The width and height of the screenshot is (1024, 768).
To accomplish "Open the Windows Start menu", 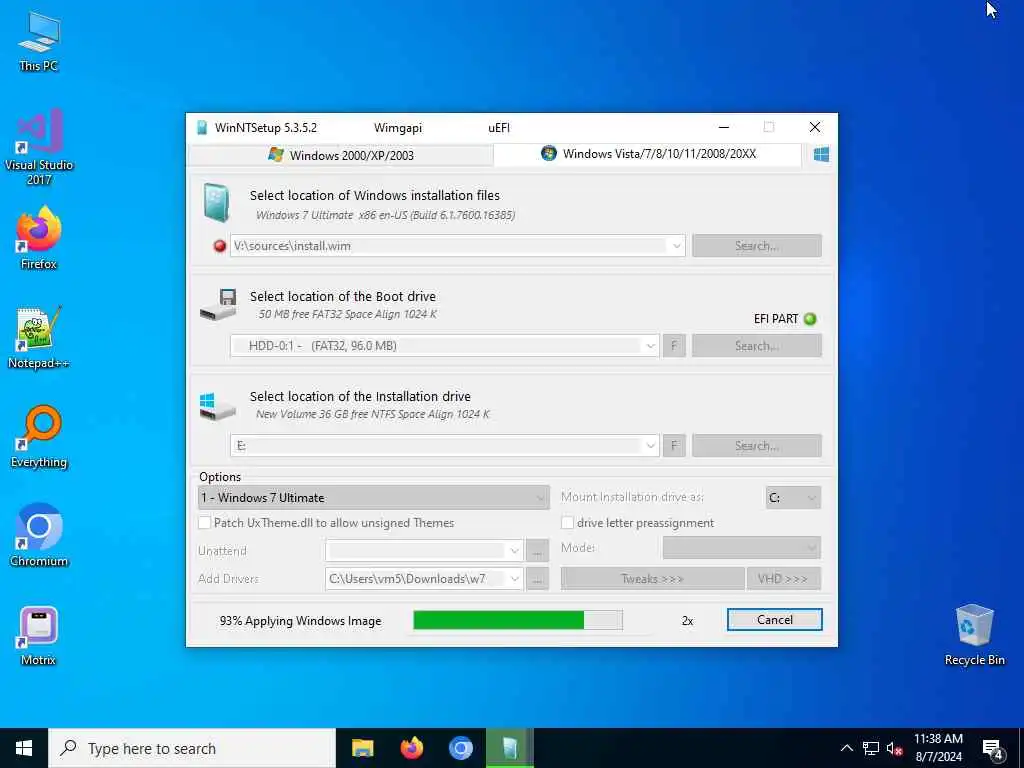I will (24, 748).
